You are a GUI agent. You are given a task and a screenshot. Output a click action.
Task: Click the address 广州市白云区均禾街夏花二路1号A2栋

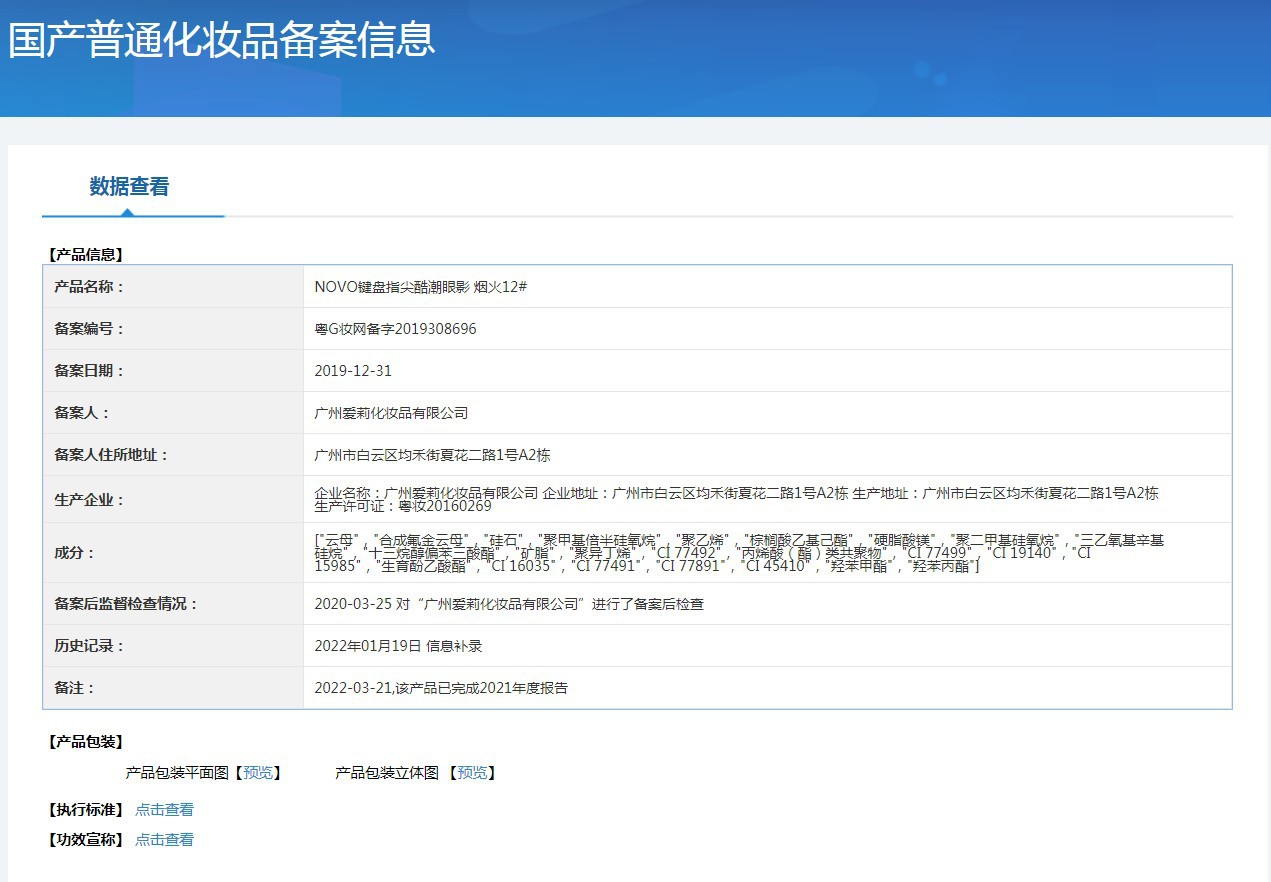[432, 455]
